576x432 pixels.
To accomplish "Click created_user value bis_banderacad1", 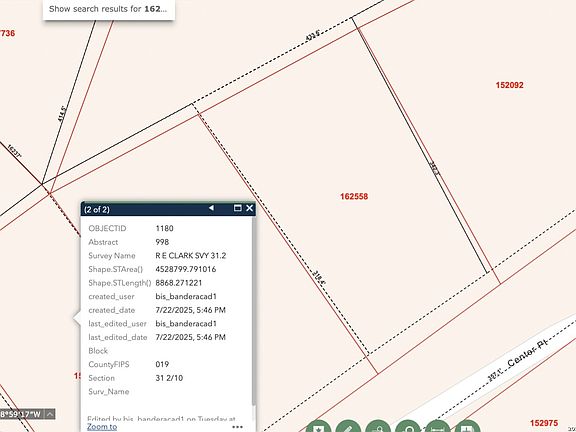I will (x=186, y=296).
